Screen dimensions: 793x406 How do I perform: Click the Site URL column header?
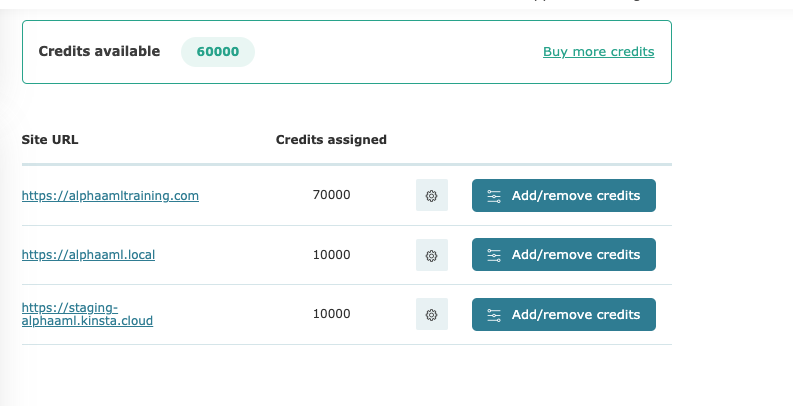[x=50, y=140]
